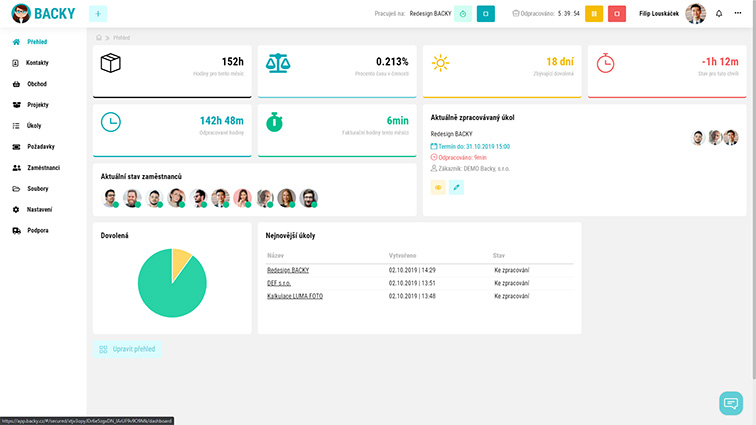Select the first employee avatar in status row
Image resolution: width=756 pixels, height=425 pixels.
pos(110,198)
